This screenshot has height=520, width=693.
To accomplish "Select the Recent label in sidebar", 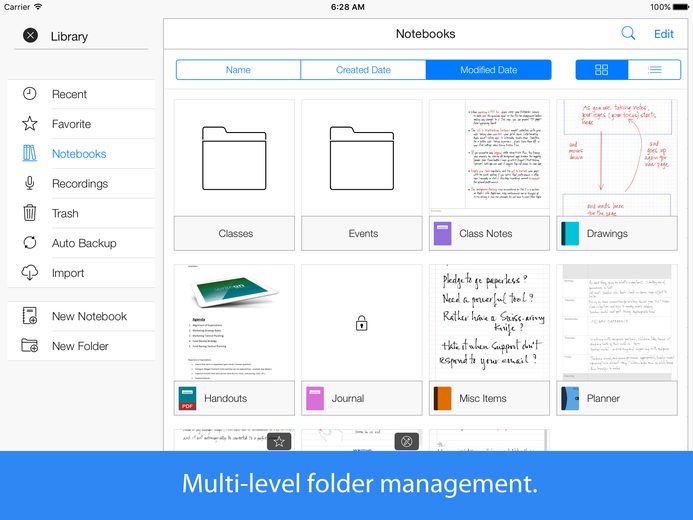I will pos(69,94).
